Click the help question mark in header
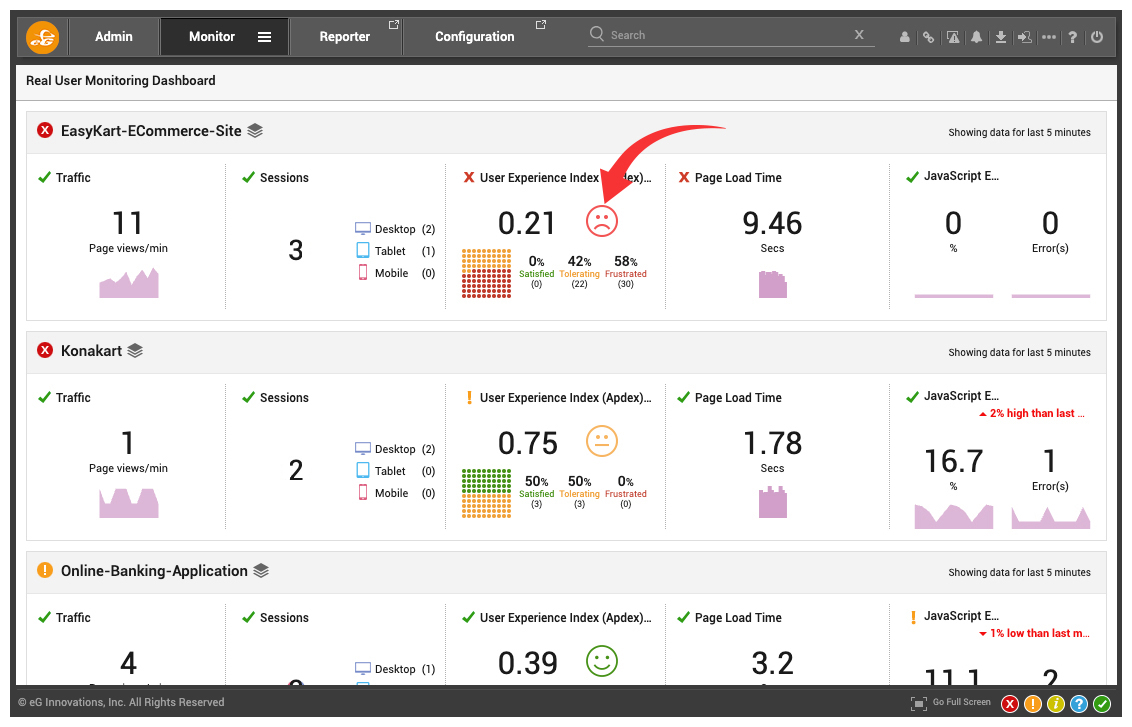 click(1073, 37)
